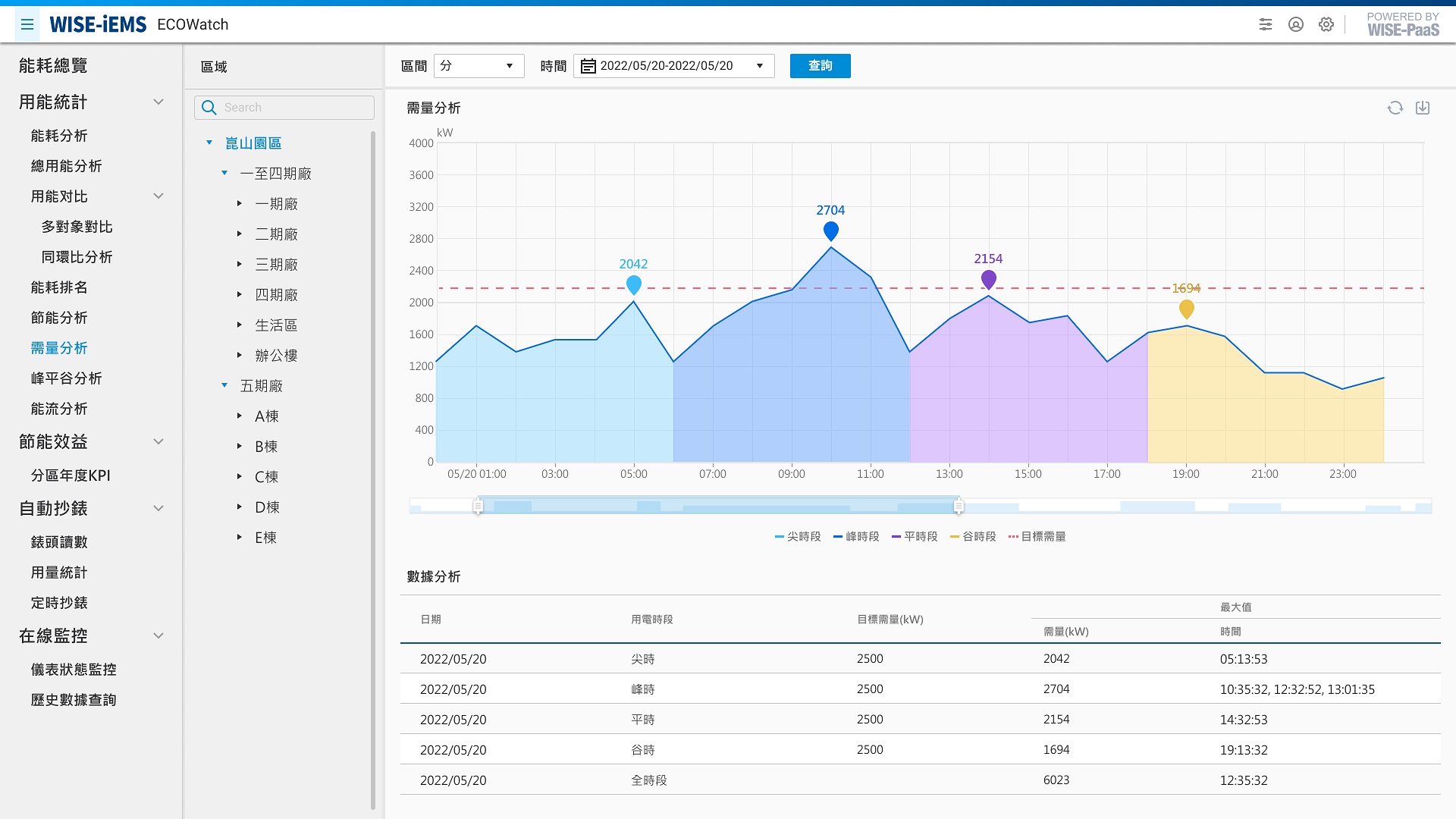Open the 區間 interval dropdown

coord(479,66)
